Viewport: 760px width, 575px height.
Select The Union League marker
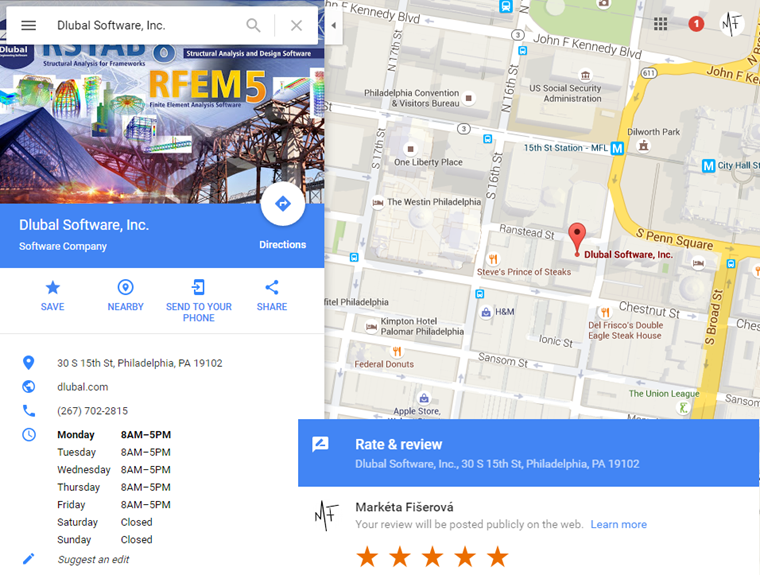683,408
